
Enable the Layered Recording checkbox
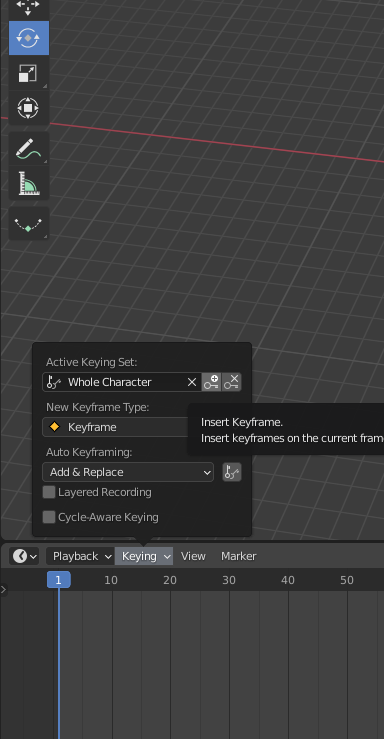coord(49,493)
